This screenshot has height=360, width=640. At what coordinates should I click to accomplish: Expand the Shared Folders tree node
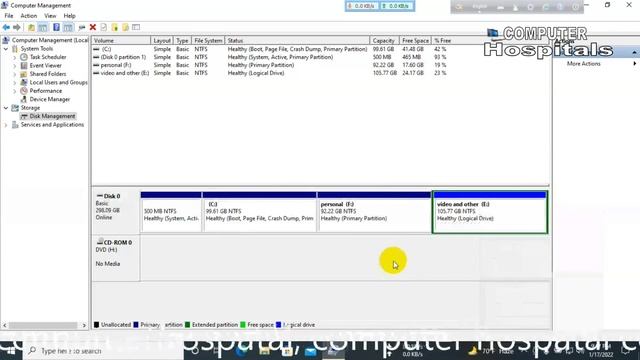click(x=15, y=74)
